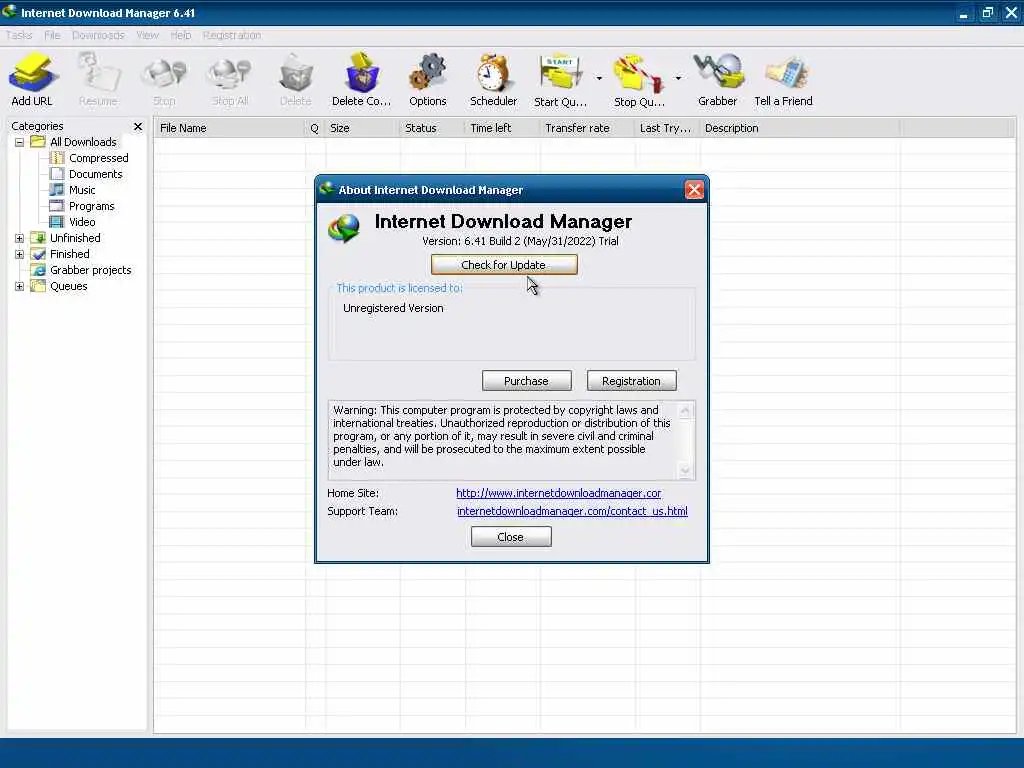
Task: Open the Scheduler tool
Action: pyautogui.click(x=493, y=80)
